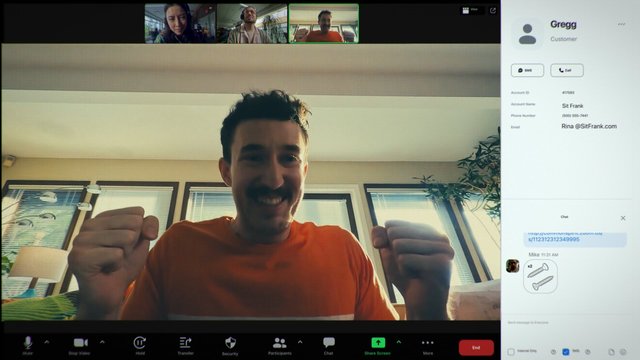The width and height of the screenshot is (640, 360).
Task: Open the emoji picker icon
Action: (623, 351)
